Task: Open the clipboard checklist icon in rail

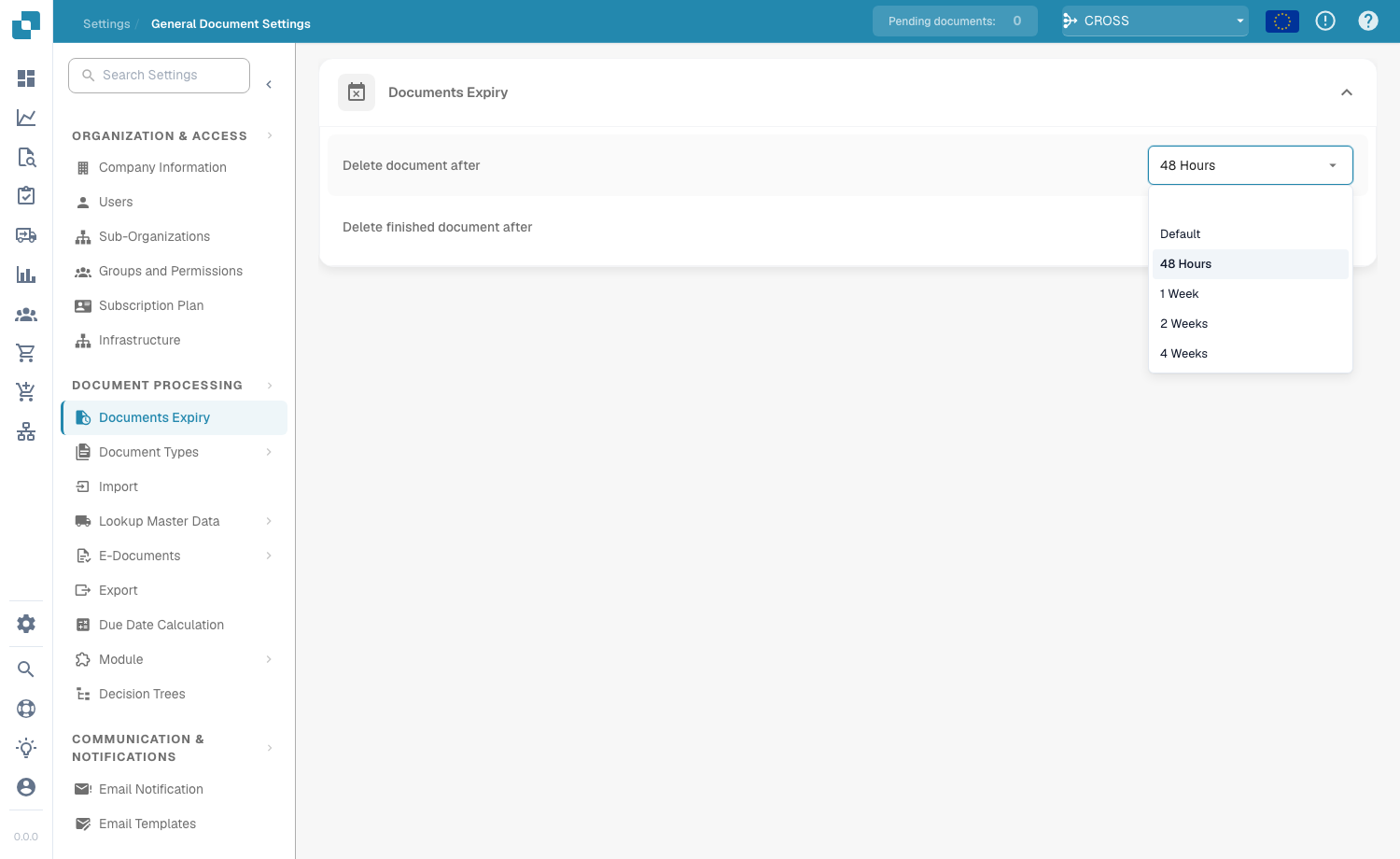Action: tap(26, 196)
